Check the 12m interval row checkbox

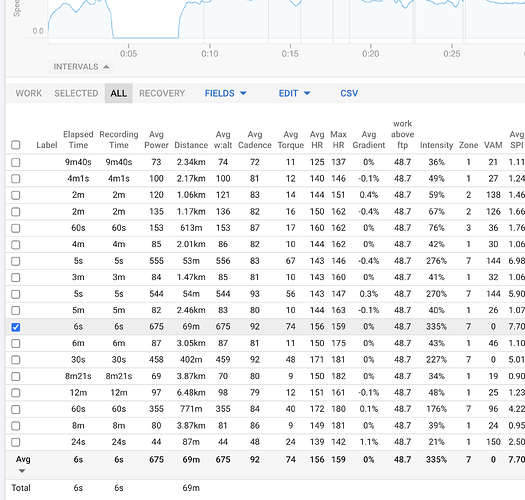point(16,393)
